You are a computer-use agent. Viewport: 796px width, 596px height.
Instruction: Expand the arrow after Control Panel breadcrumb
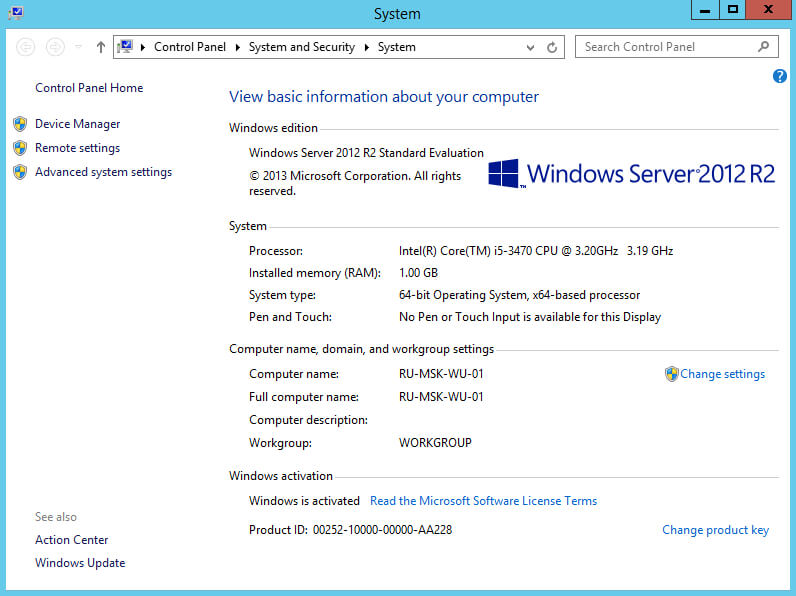[238, 47]
